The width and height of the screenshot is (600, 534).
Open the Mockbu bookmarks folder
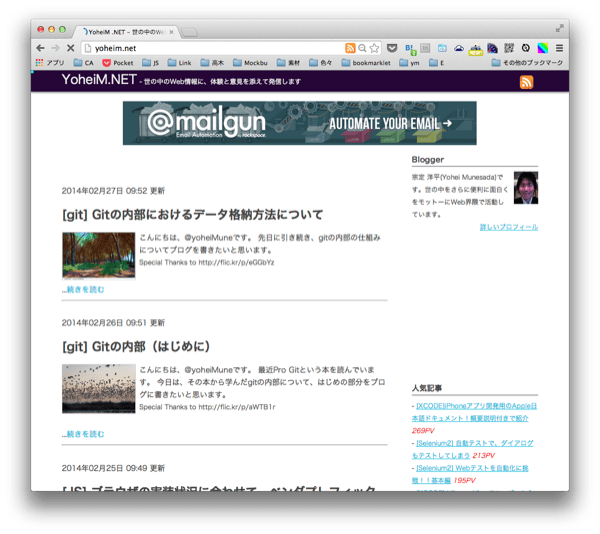click(x=250, y=63)
